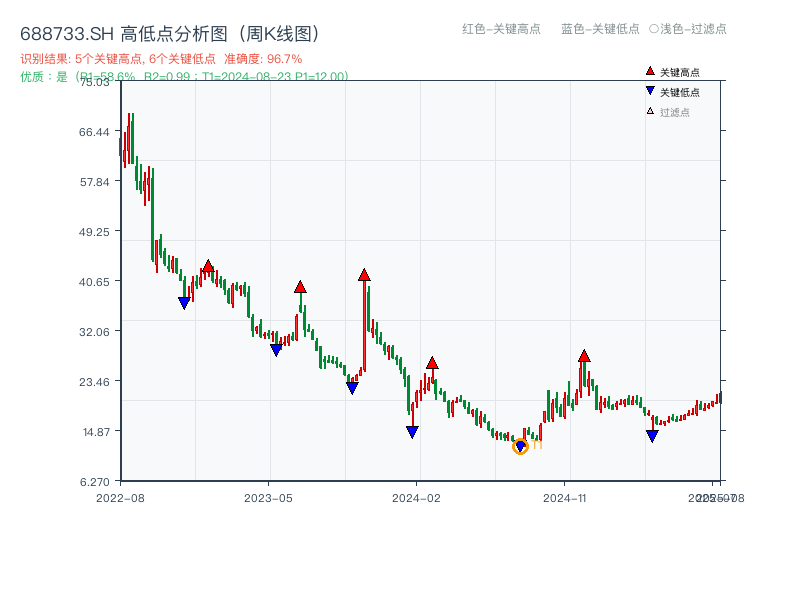
Task: Click the orange circled low point on the chart
Action: [x=521, y=446]
